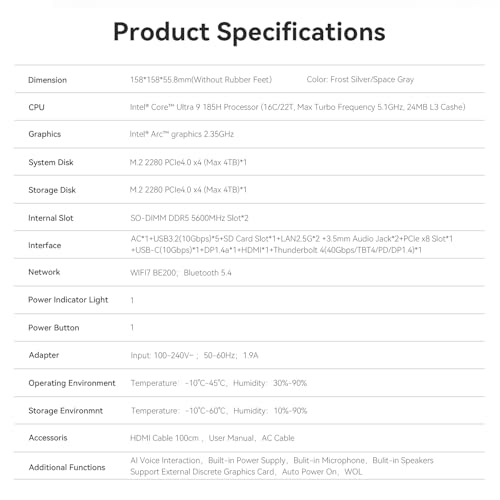The width and height of the screenshot is (500, 500).
Task: Click the CPU row label
Action: pos(36,107)
